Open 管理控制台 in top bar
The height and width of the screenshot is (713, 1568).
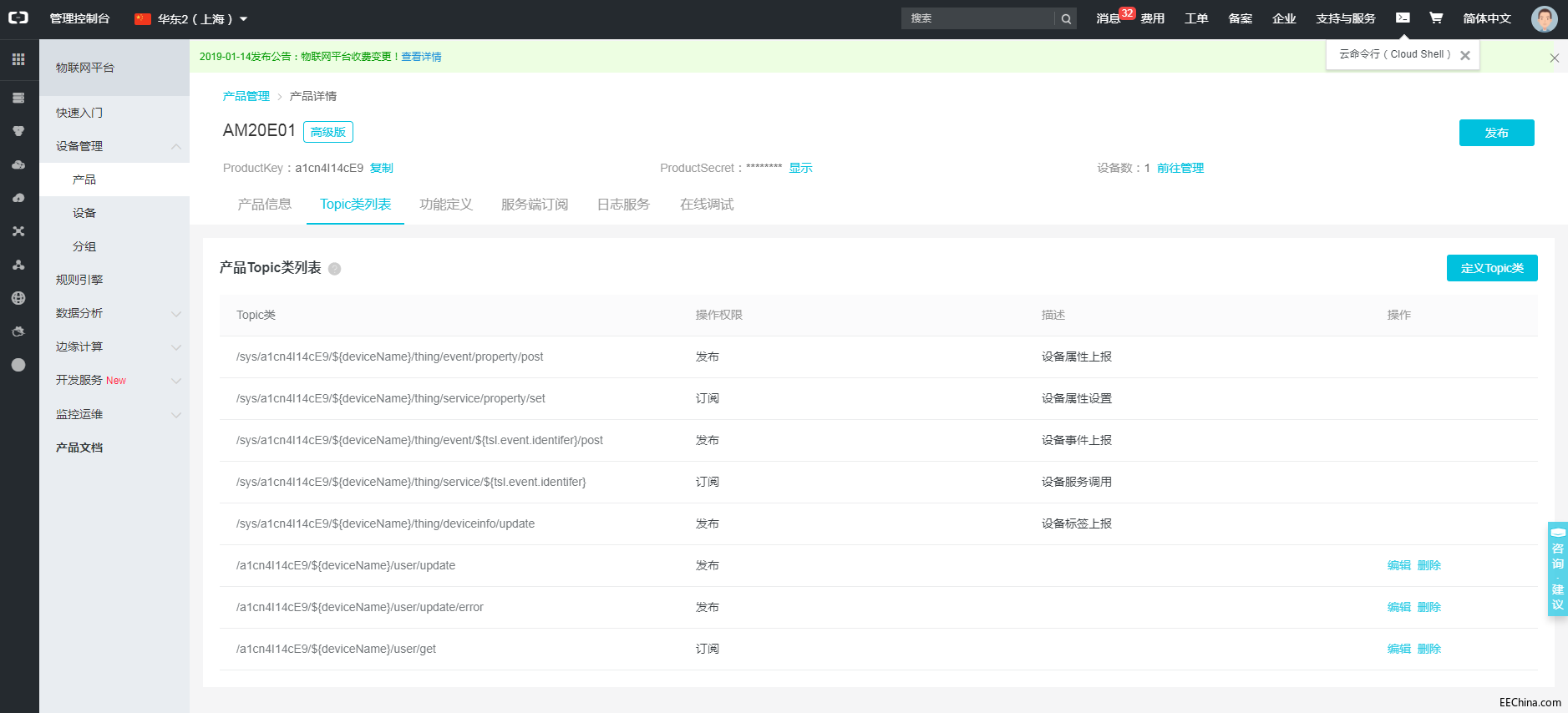coord(79,18)
